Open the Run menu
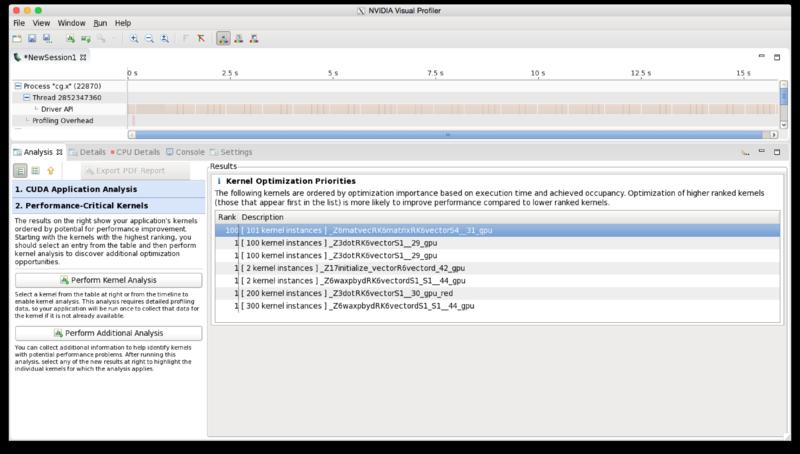The height and width of the screenshot is (454, 800). [100, 23]
